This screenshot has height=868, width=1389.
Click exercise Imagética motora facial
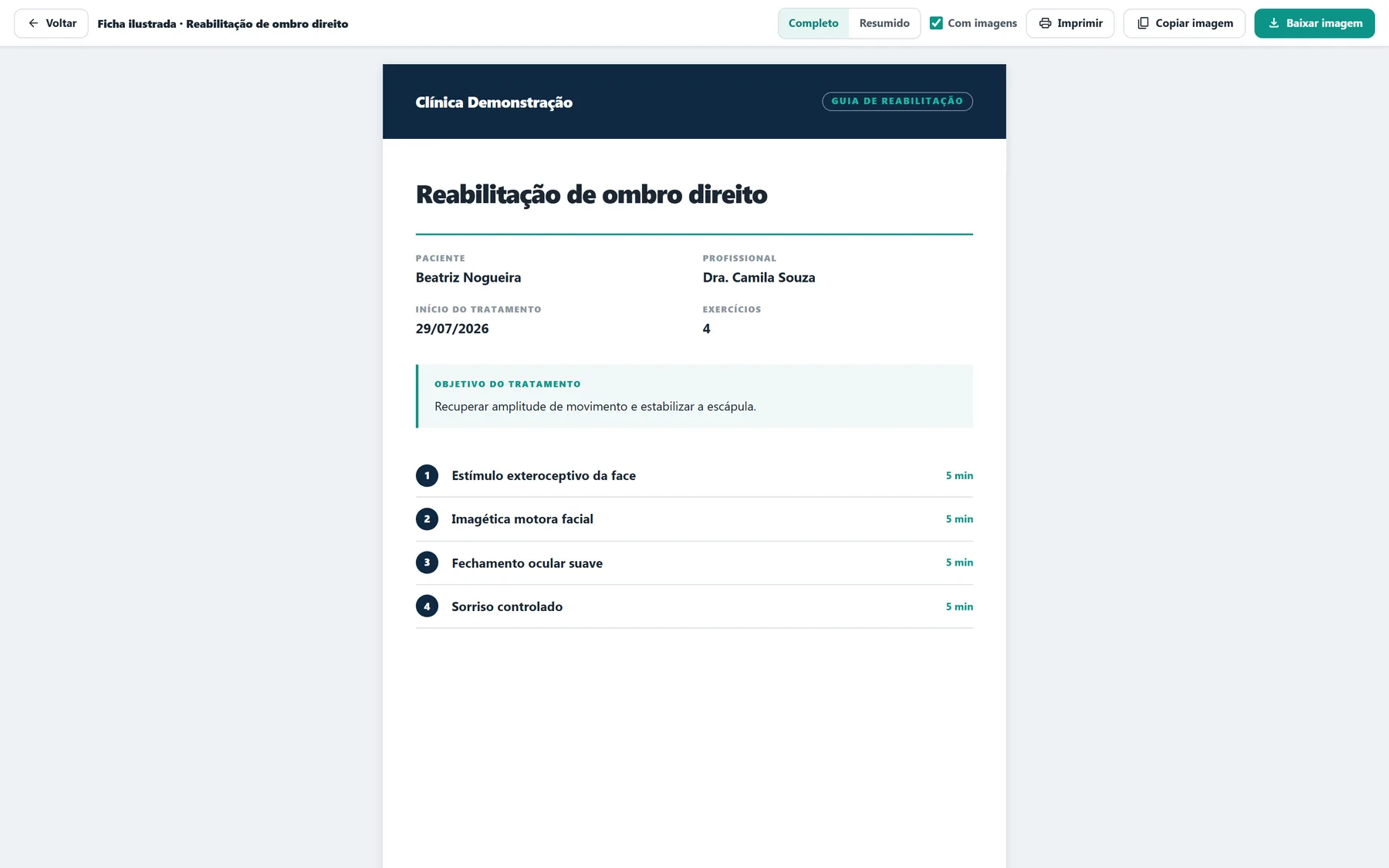click(522, 519)
